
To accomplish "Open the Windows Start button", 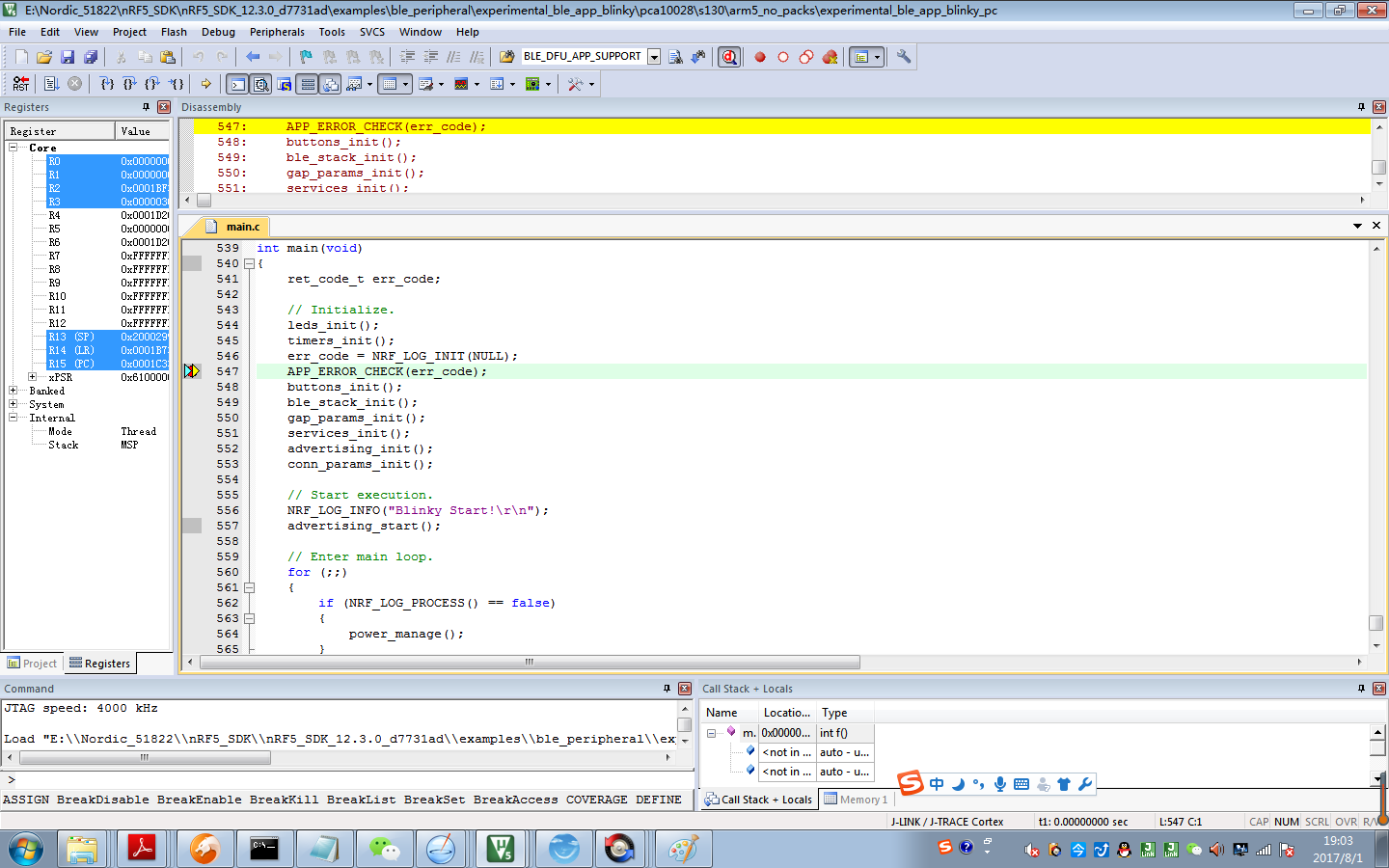I will tap(27, 850).
